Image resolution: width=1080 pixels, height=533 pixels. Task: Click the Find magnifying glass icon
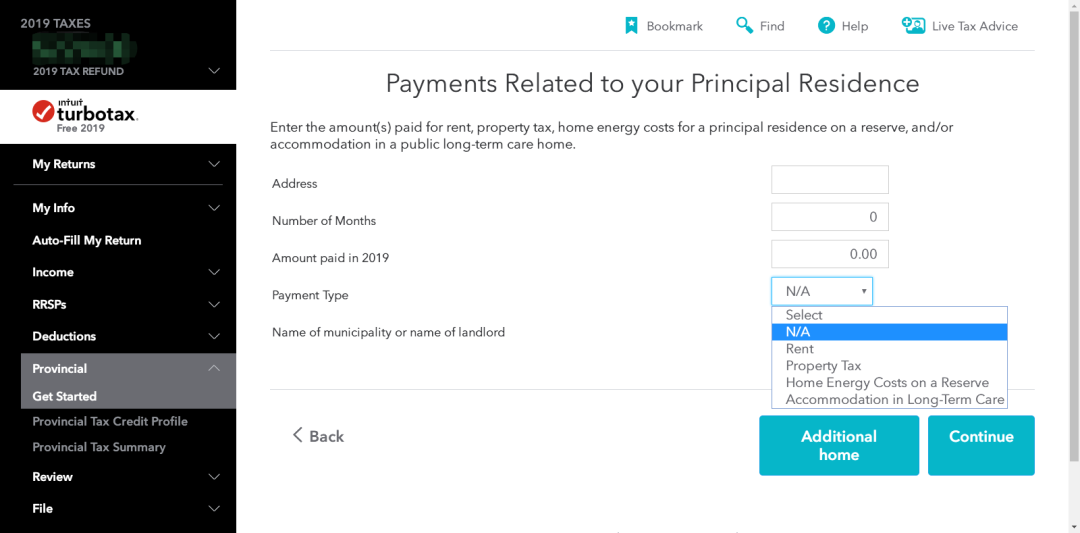[x=744, y=25]
